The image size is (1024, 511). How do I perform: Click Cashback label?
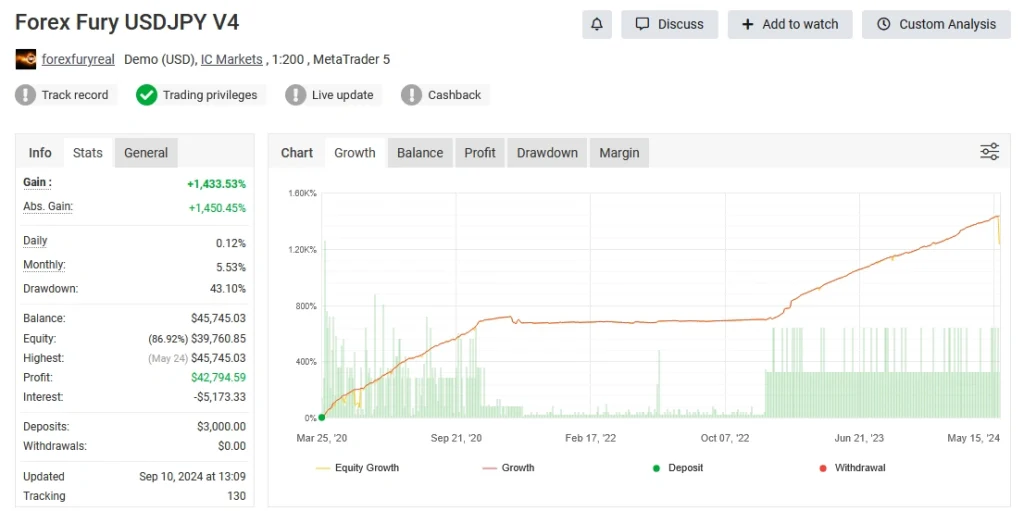point(455,95)
